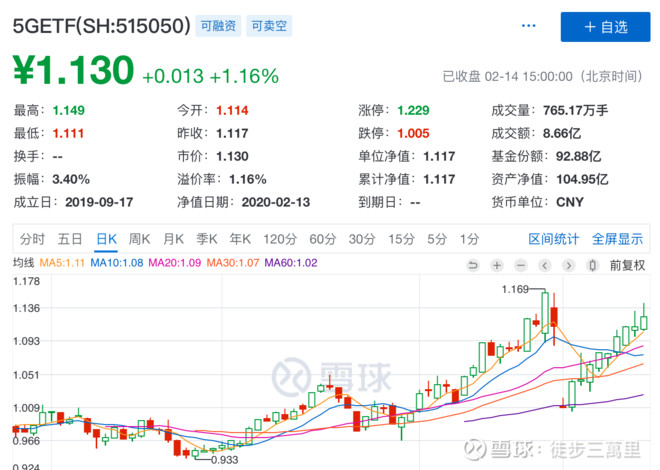The width and height of the screenshot is (660, 470).
Task: Move chart left with previous arrow icon
Action: pos(545,265)
